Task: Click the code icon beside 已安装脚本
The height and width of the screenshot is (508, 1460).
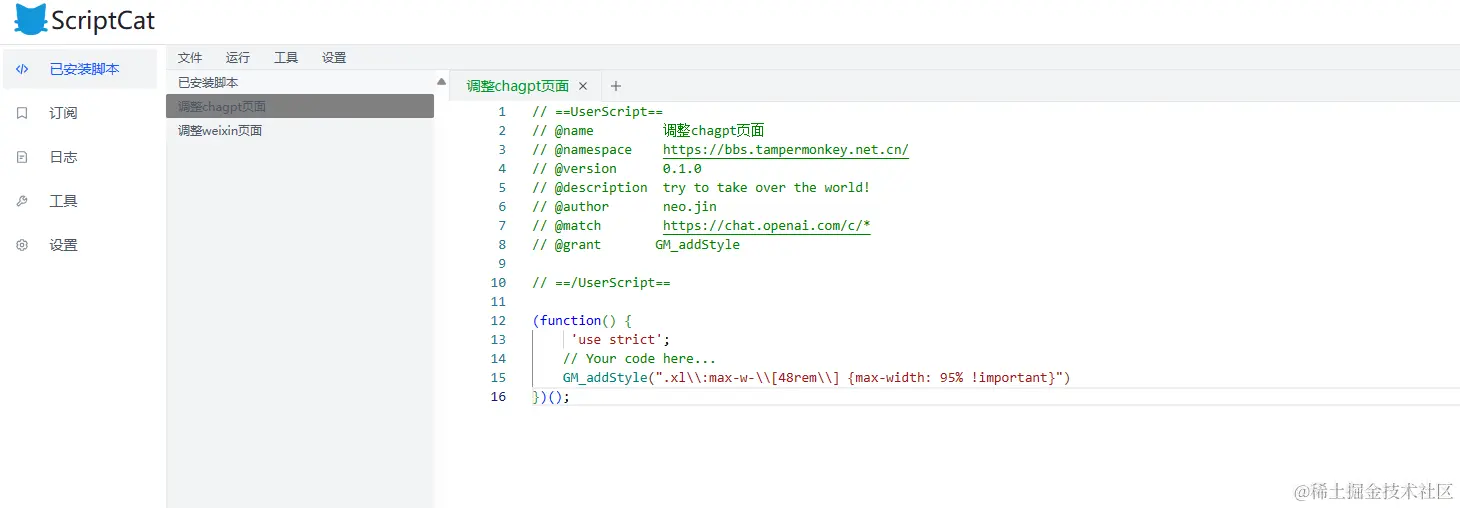Action: point(22,69)
